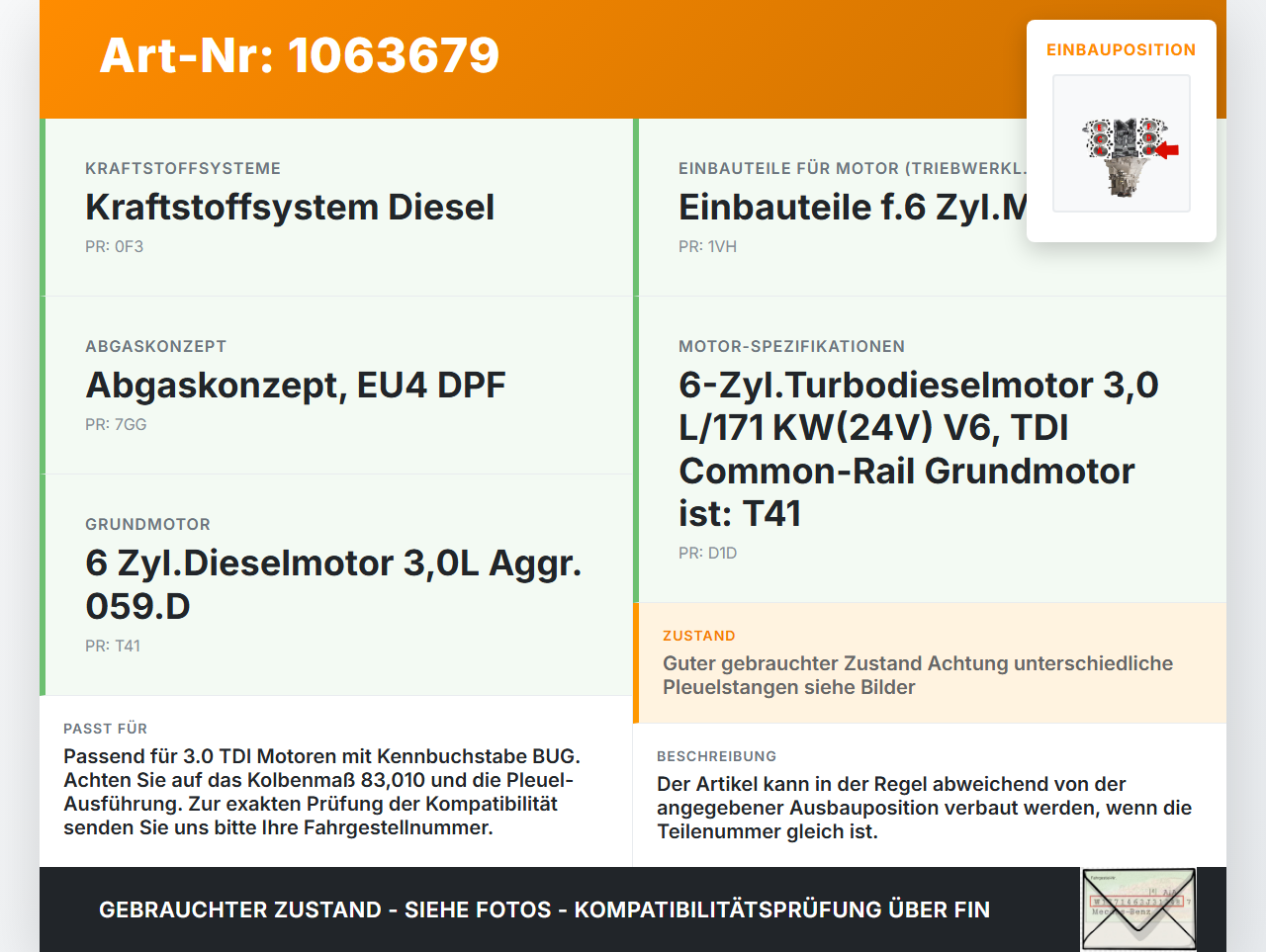
Task: Click the EINBAUPOSITION card heading
Action: pyautogui.click(x=1122, y=49)
